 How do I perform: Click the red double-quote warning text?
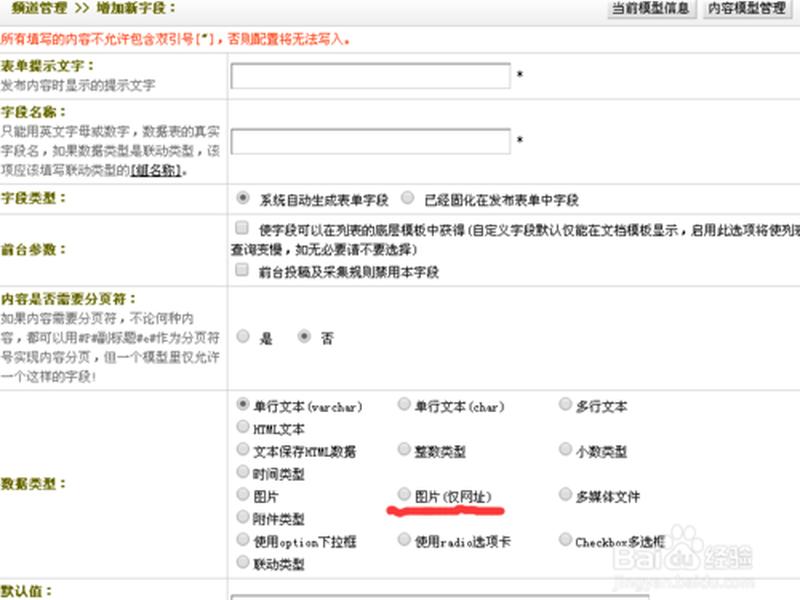176,39
